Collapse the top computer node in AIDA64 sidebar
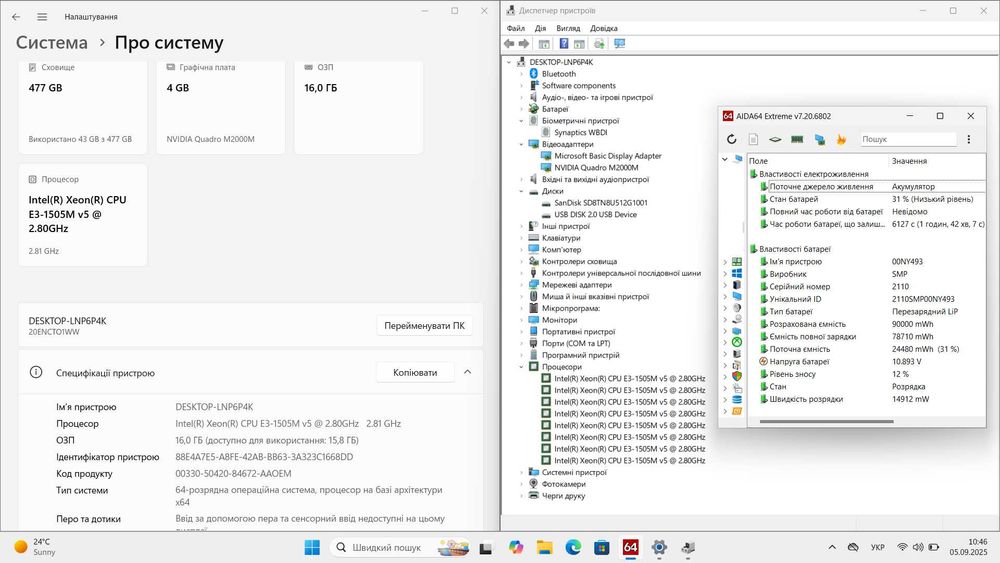The height and width of the screenshot is (563, 1000). coord(724,159)
